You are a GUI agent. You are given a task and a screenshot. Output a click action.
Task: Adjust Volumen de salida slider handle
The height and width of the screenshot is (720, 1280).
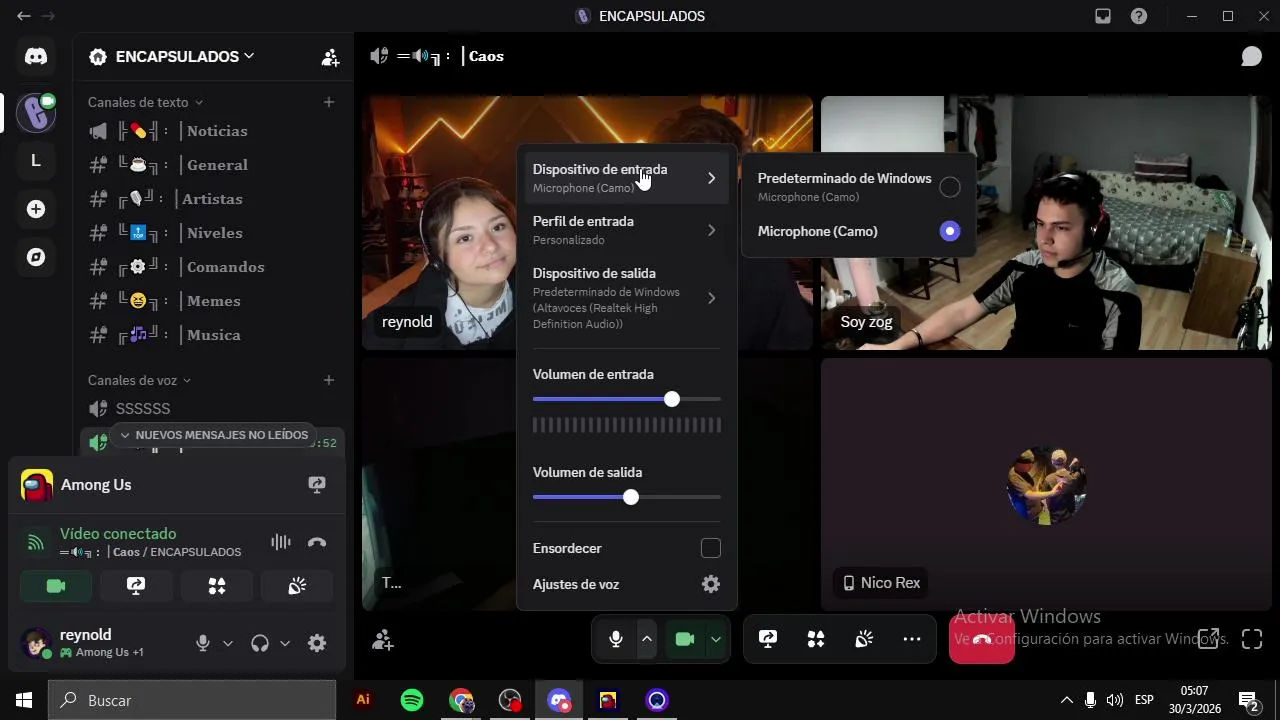(631, 497)
